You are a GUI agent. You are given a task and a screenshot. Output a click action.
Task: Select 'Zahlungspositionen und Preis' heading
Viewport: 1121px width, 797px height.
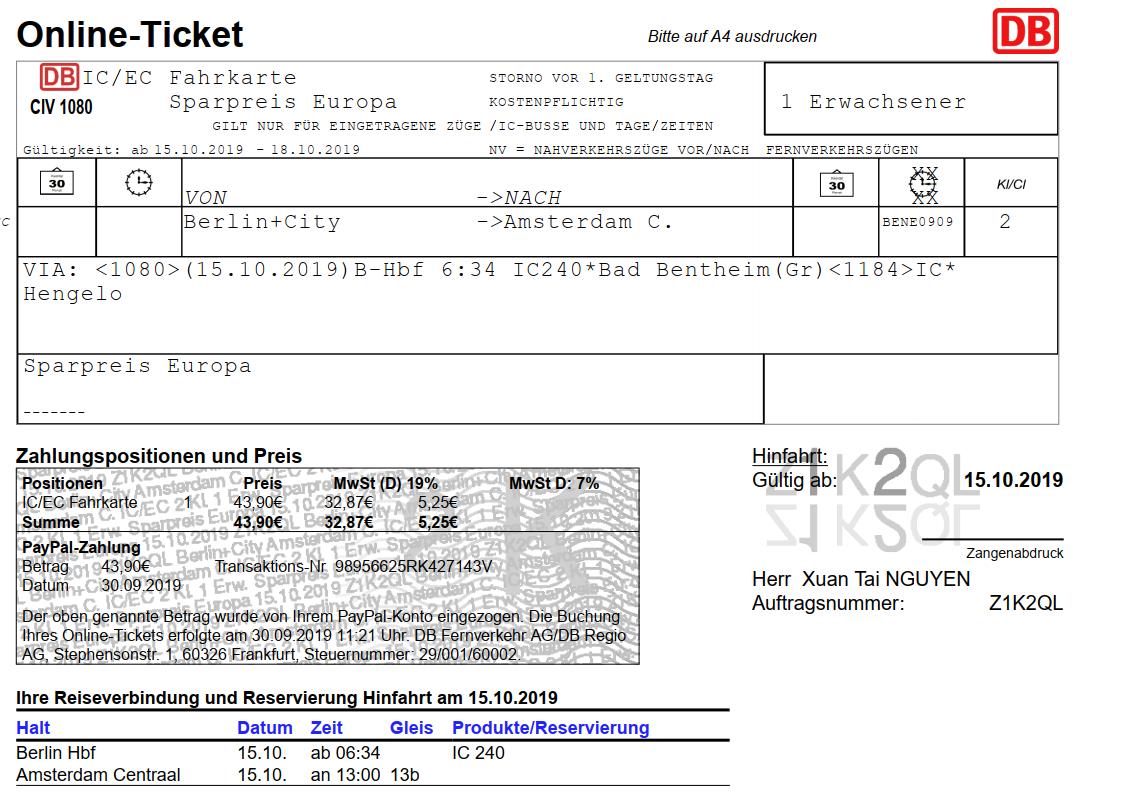point(159,456)
